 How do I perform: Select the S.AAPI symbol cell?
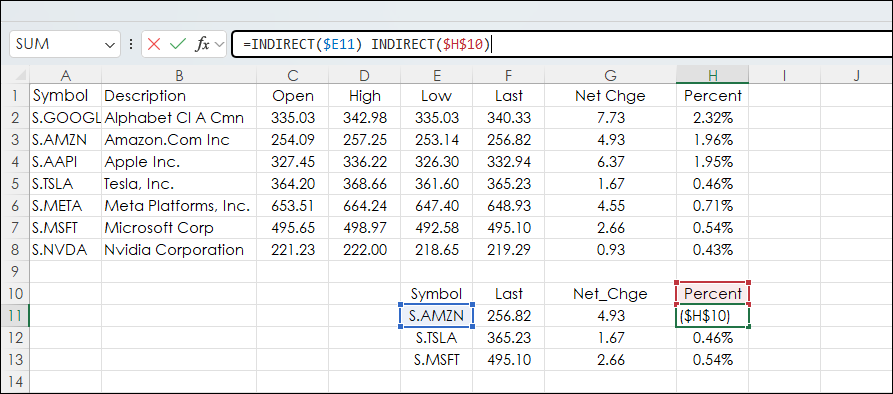(x=65, y=161)
